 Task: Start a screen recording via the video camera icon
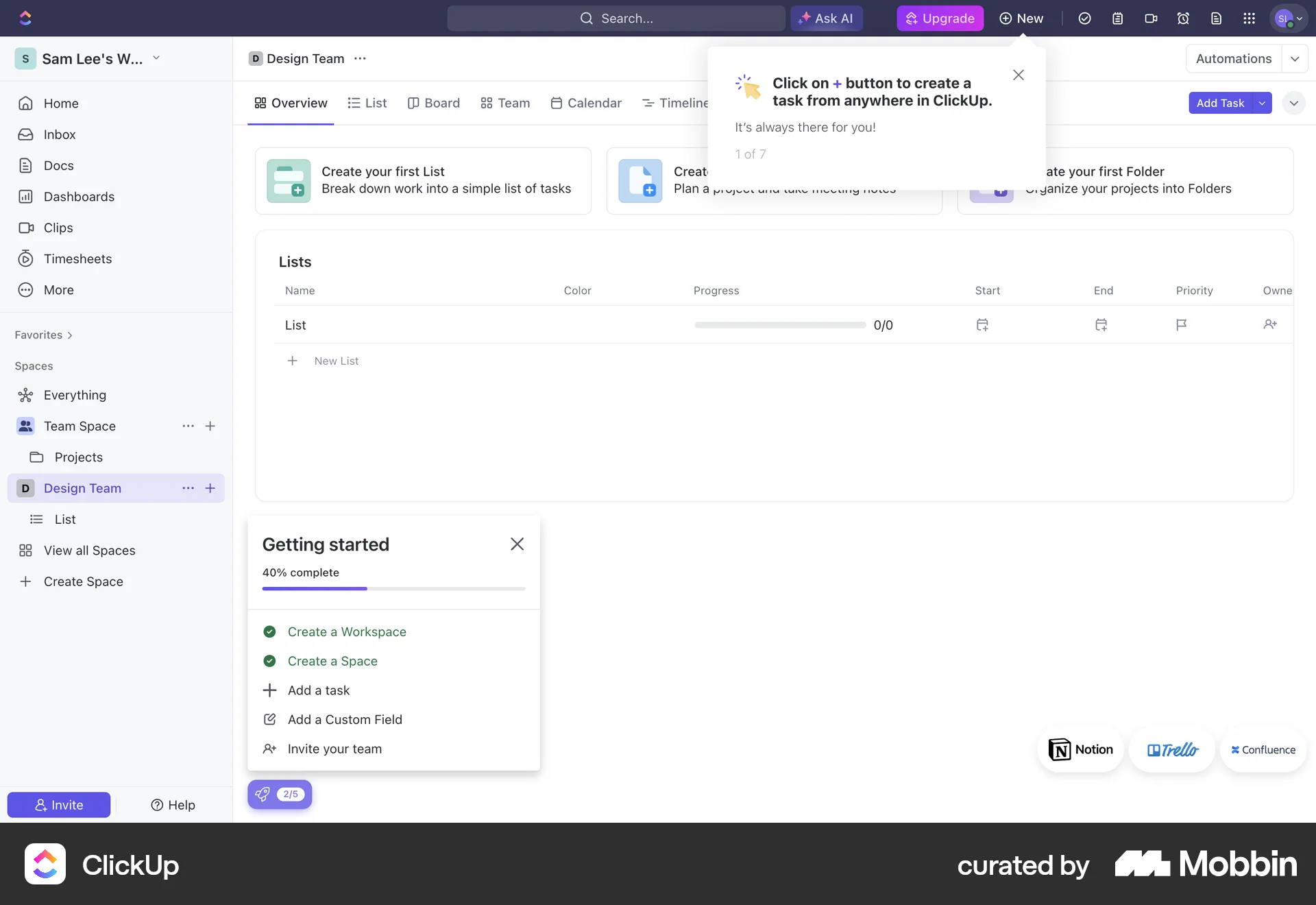coord(1151,18)
